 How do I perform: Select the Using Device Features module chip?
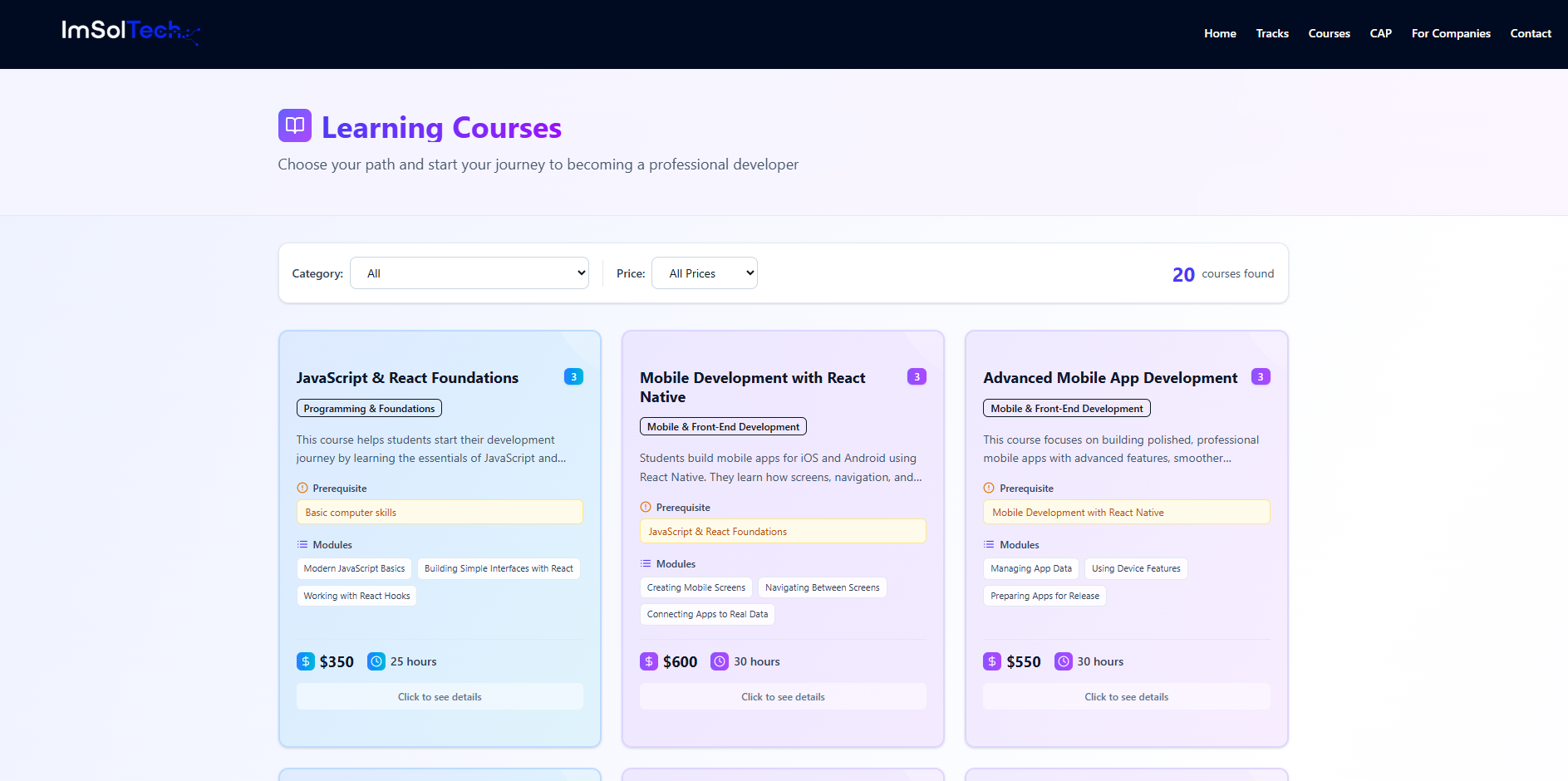1136,569
